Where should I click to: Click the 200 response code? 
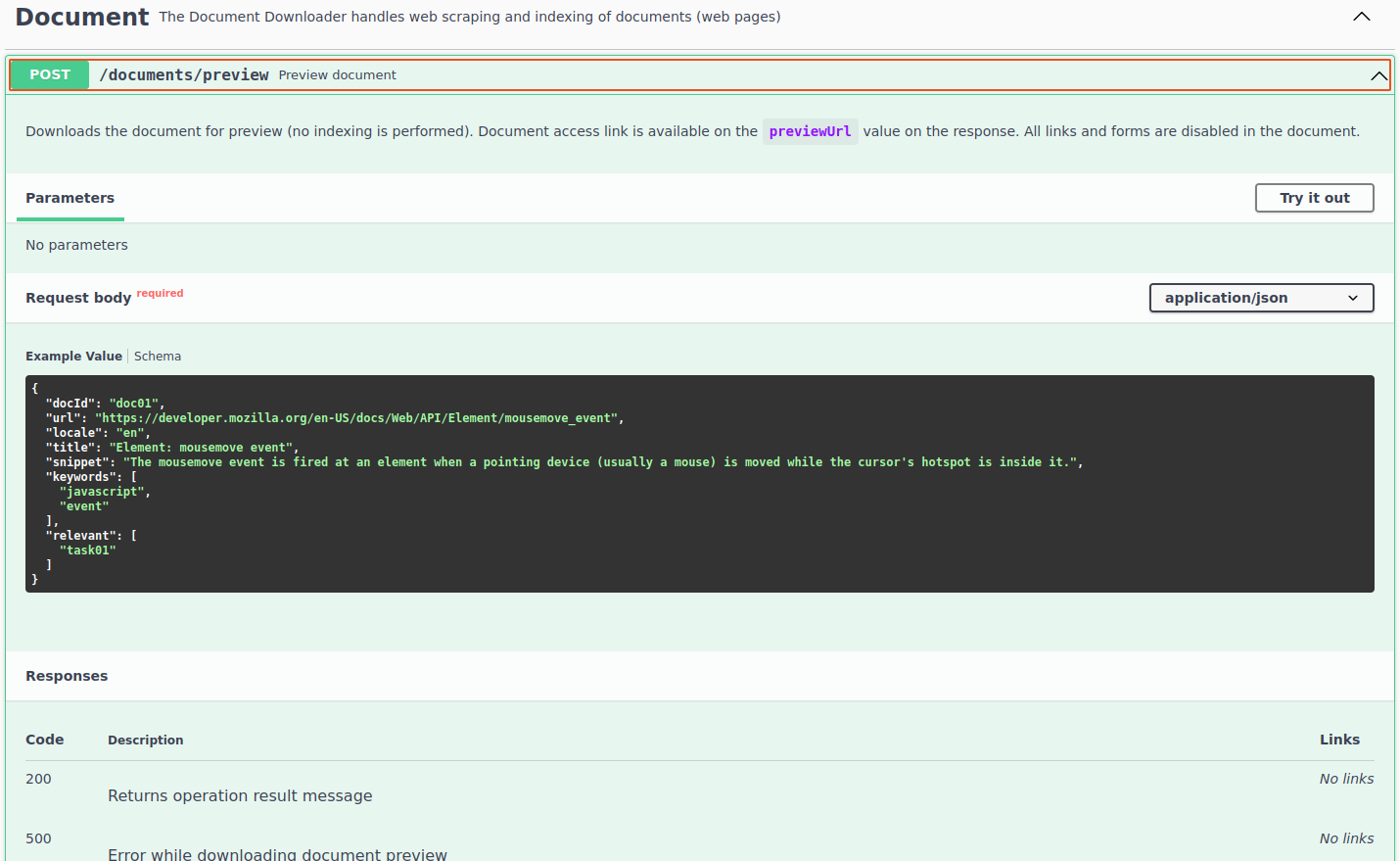tap(38, 779)
